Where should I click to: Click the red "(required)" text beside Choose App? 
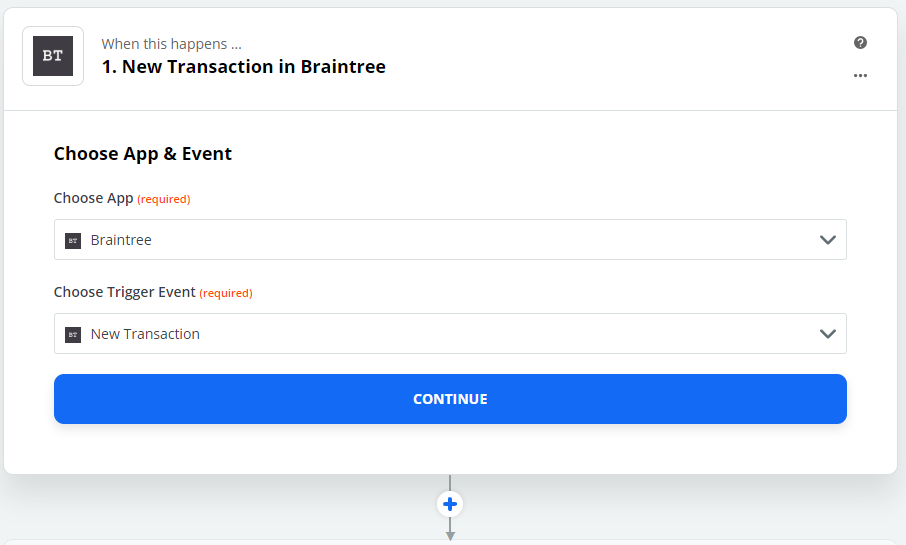tap(164, 199)
